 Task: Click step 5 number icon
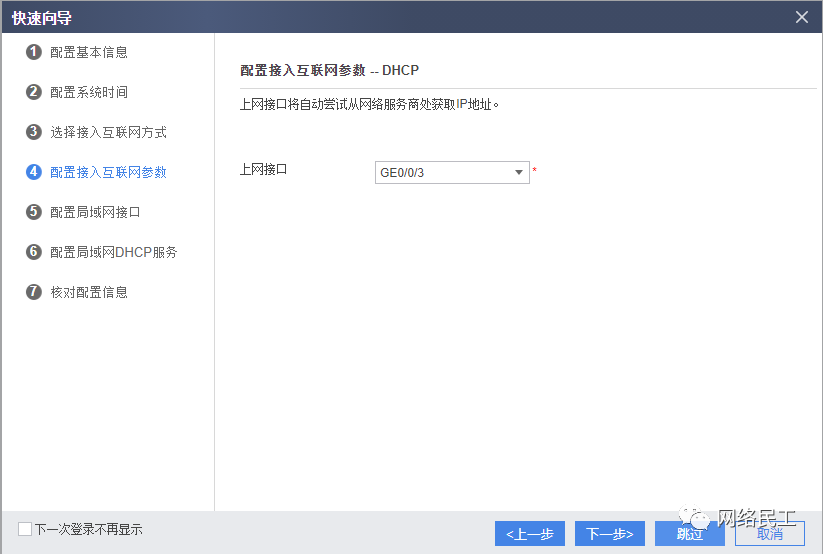coord(34,212)
